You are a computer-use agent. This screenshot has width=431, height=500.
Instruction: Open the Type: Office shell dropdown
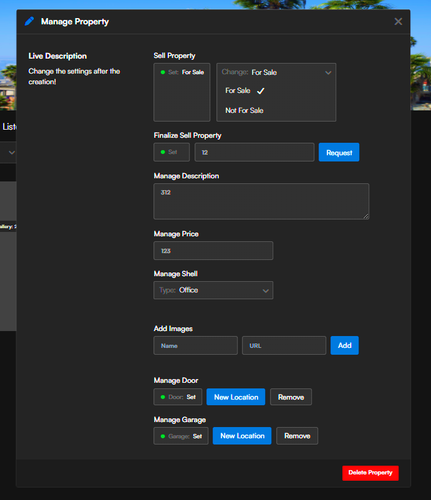click(x=213, y=290)
